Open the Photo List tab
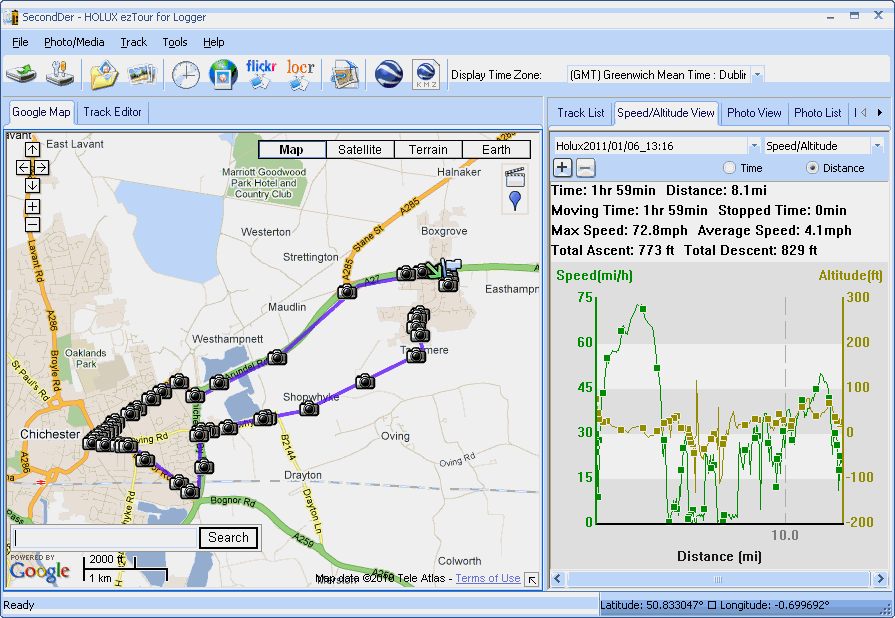Viewport: 895px width, 618px height. point(817,113)
